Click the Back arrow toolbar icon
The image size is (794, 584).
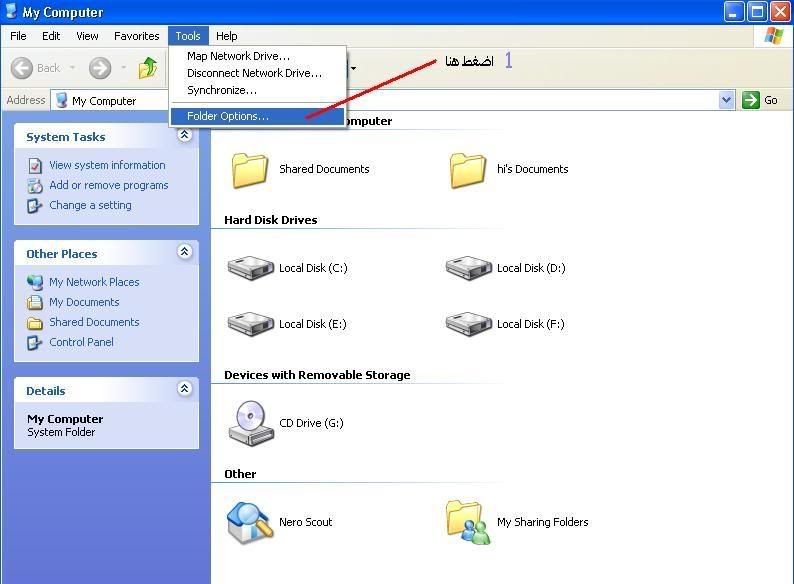point(22,68)
